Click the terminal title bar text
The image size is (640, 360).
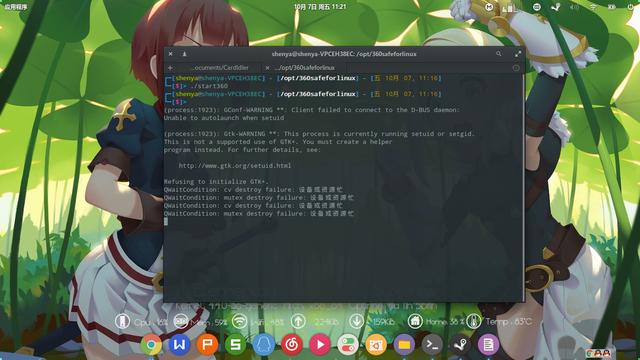344,54
